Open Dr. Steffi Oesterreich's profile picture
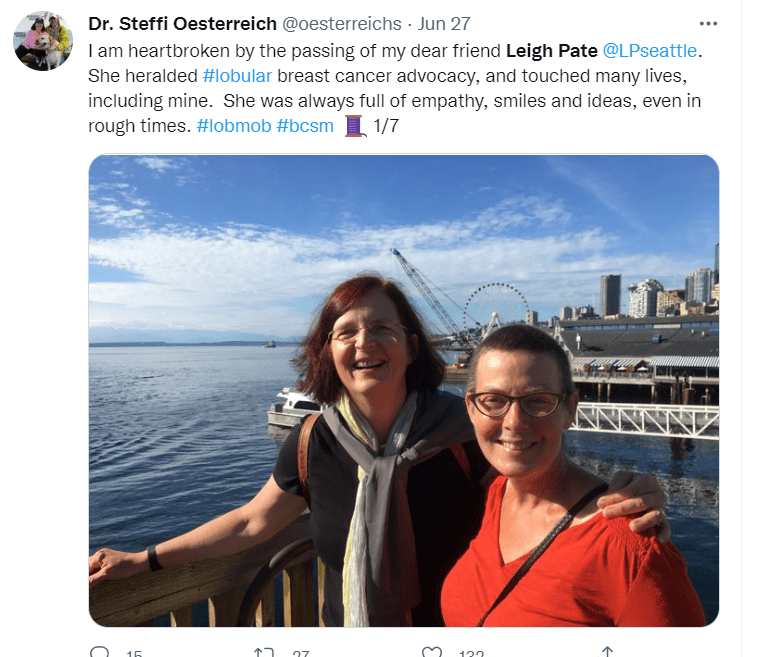This screenshot has height=657, width=764. [43, 41]
